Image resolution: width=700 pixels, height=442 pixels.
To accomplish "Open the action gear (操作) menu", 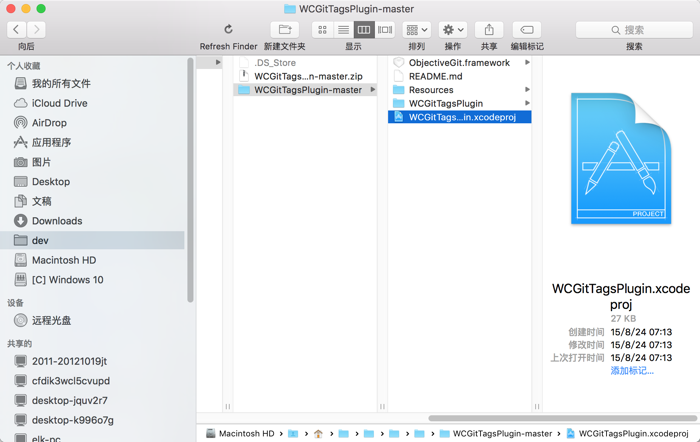I will point(453,30).
